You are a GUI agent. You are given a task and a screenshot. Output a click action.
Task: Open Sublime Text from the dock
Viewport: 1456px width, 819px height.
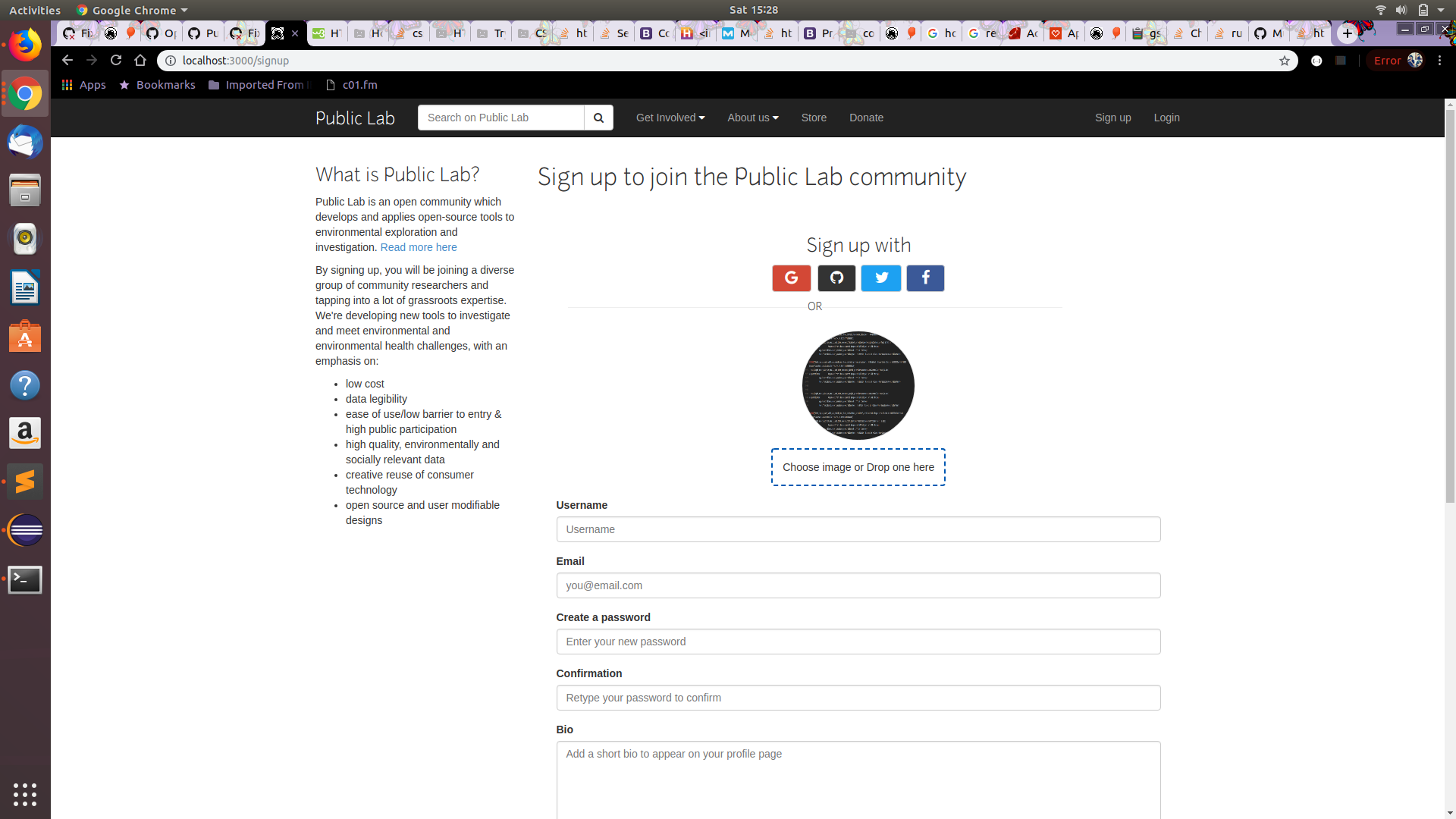coord(25,482)
